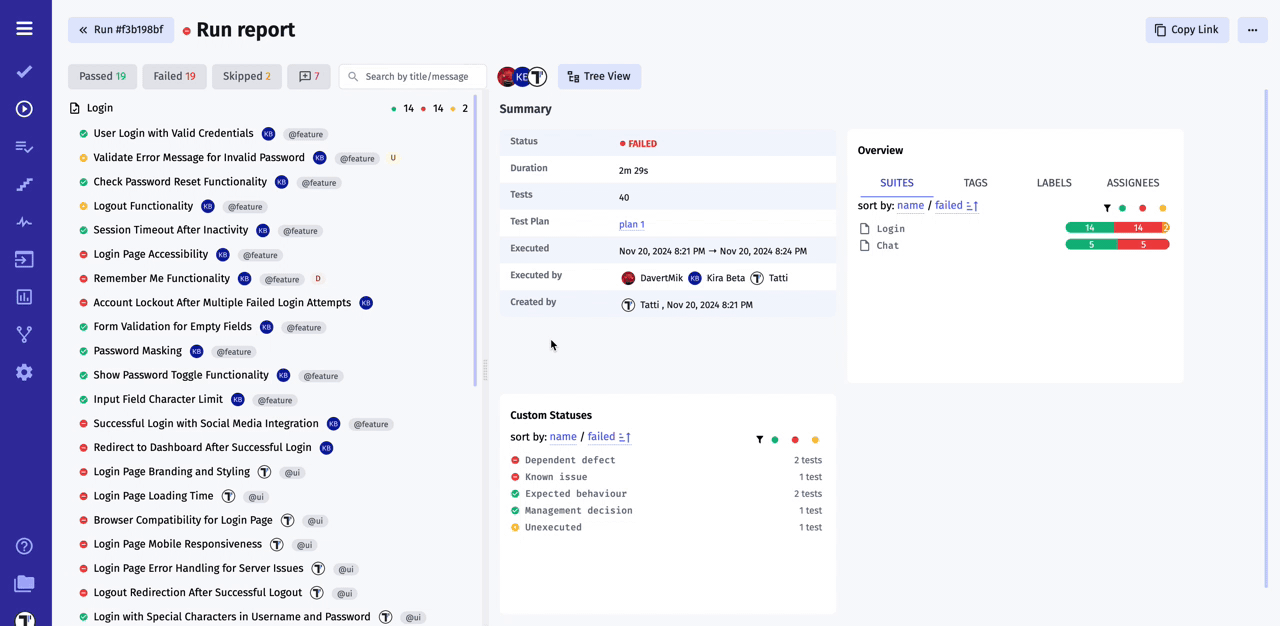This screenshot has height=626, width=1280.
Task: Toggle the green passed dot in Overview
Action: point(1123,208)
